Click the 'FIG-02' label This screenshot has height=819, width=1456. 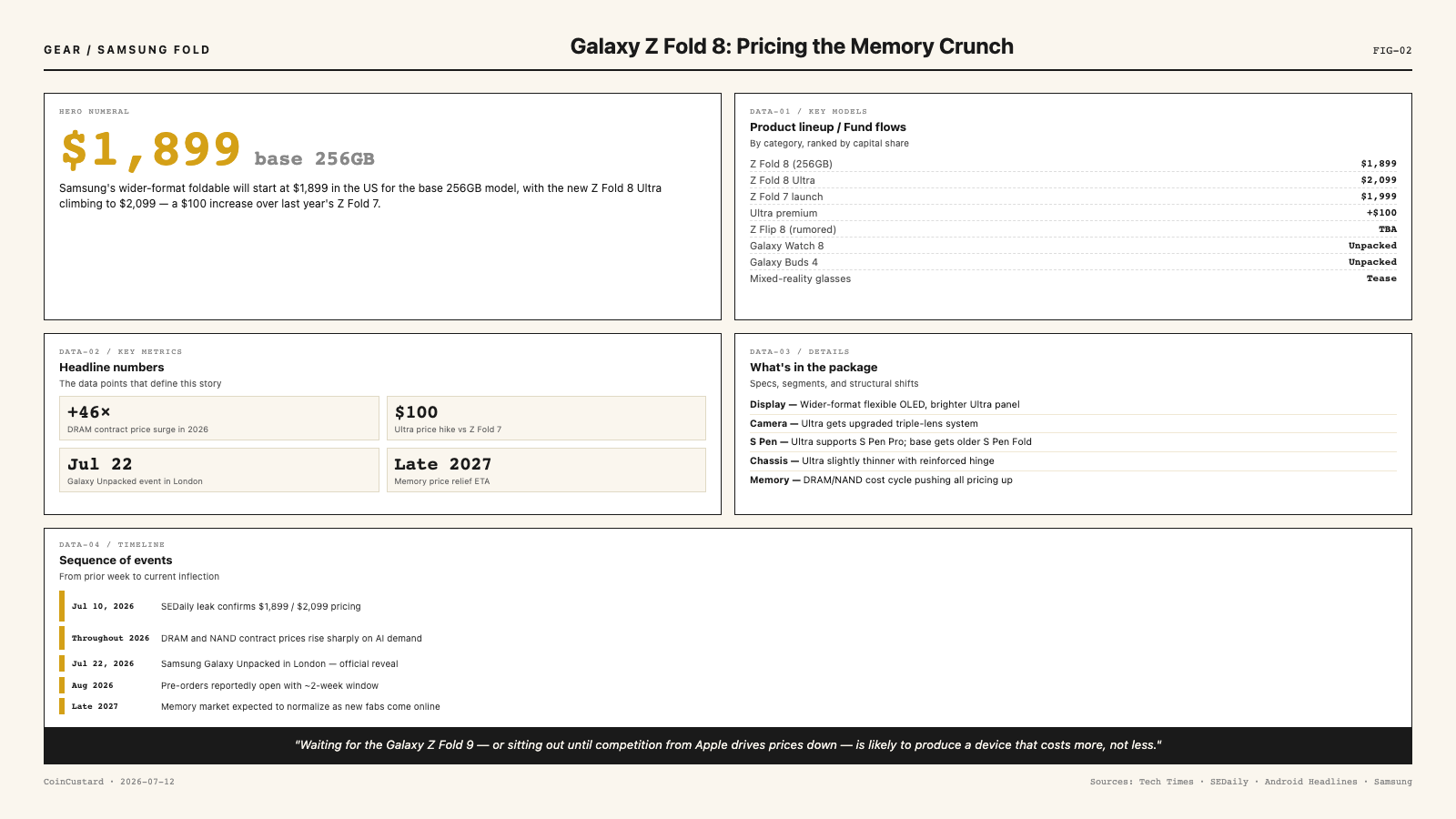(x=1392, y=51)
